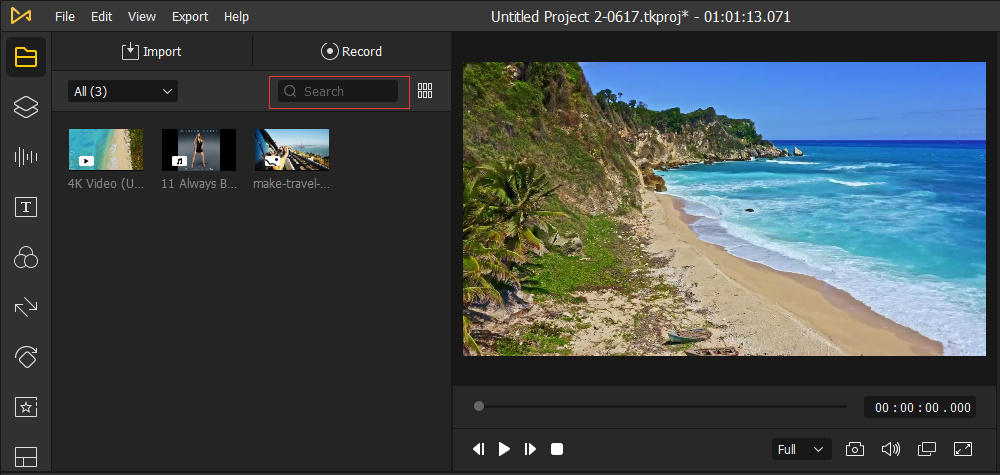Open the Full preview quality dropdown
This screenshot has height=475, width=1000.
tap(802, 449)
